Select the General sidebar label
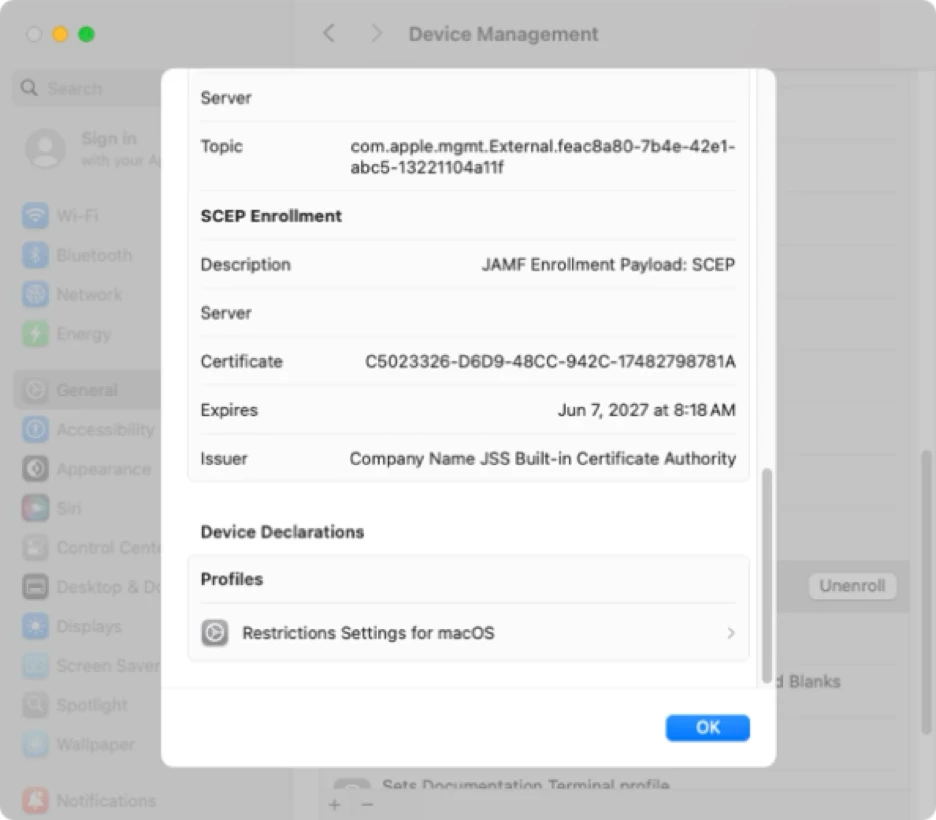This screenshot has height=820, width=936. pyautogui.click(x=87, y=390)
